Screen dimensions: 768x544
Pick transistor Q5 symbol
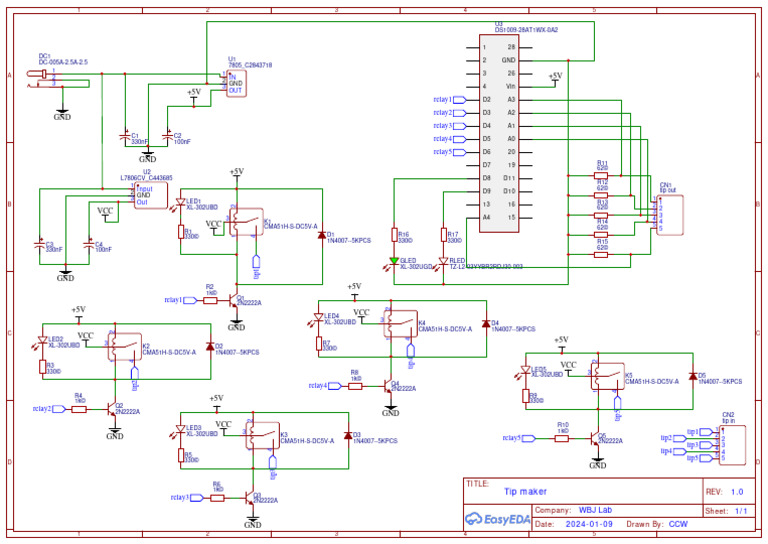[x=595, y=439]
